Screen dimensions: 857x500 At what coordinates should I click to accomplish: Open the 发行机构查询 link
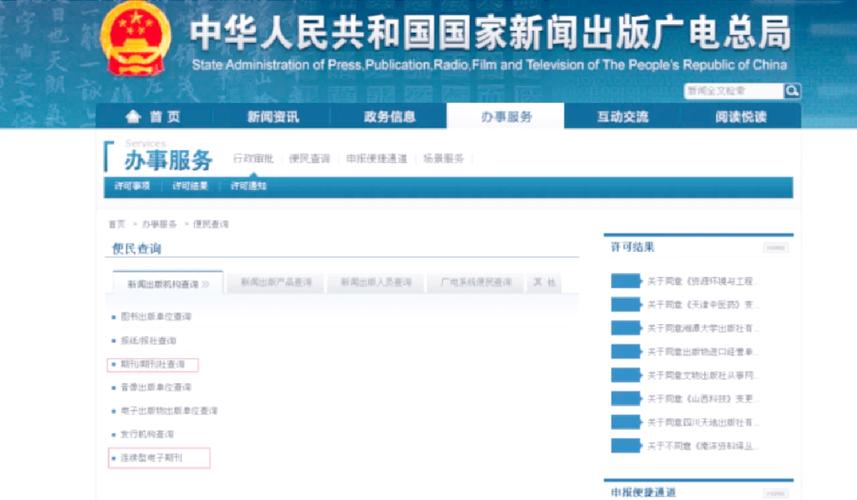point(147,434)
